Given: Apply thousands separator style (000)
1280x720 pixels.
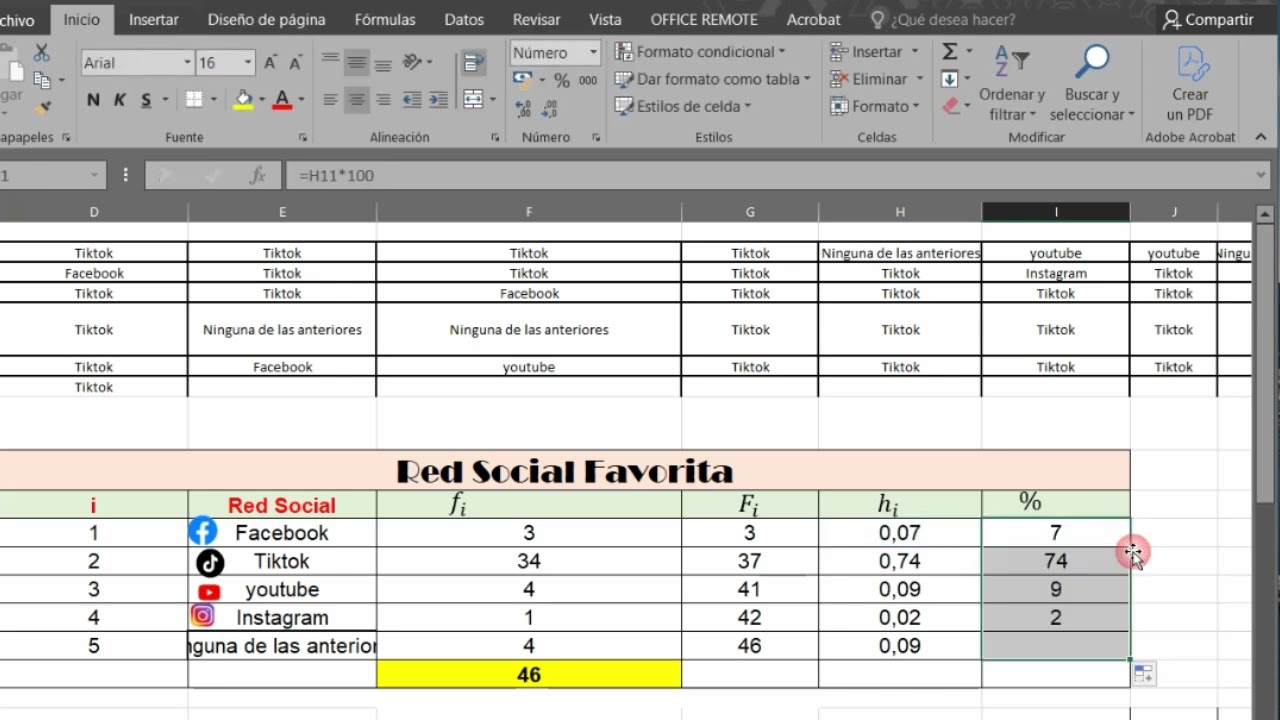Looking at the screenshot, I should point(588,81).
